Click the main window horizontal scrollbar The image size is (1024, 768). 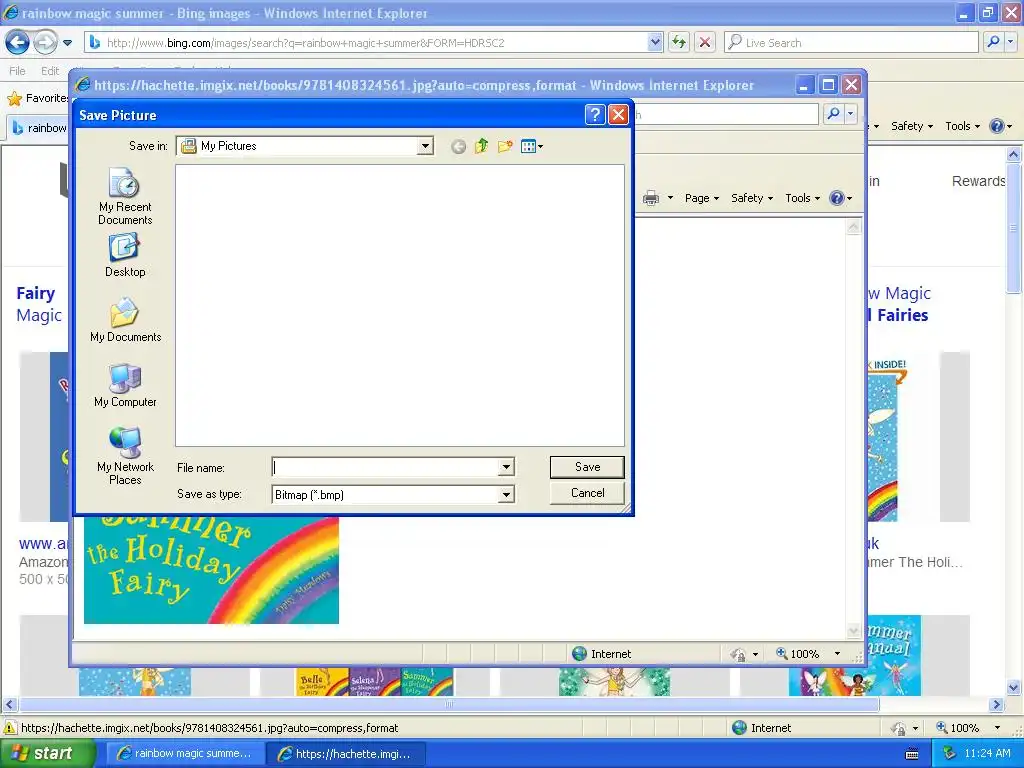[449, 705]
